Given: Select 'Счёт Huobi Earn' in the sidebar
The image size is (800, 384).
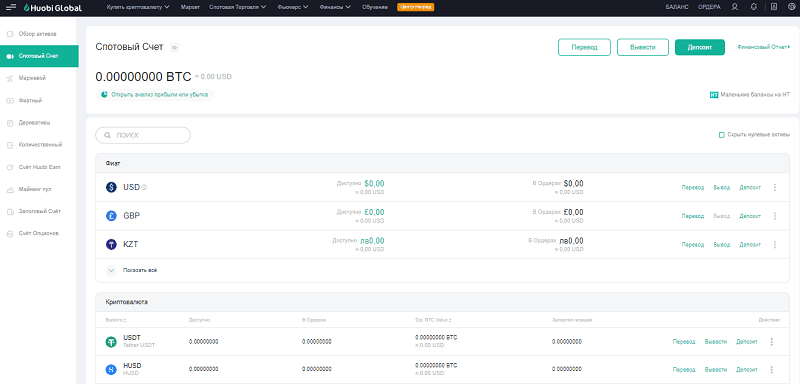Looking at the screenshot, I should 39,167.
